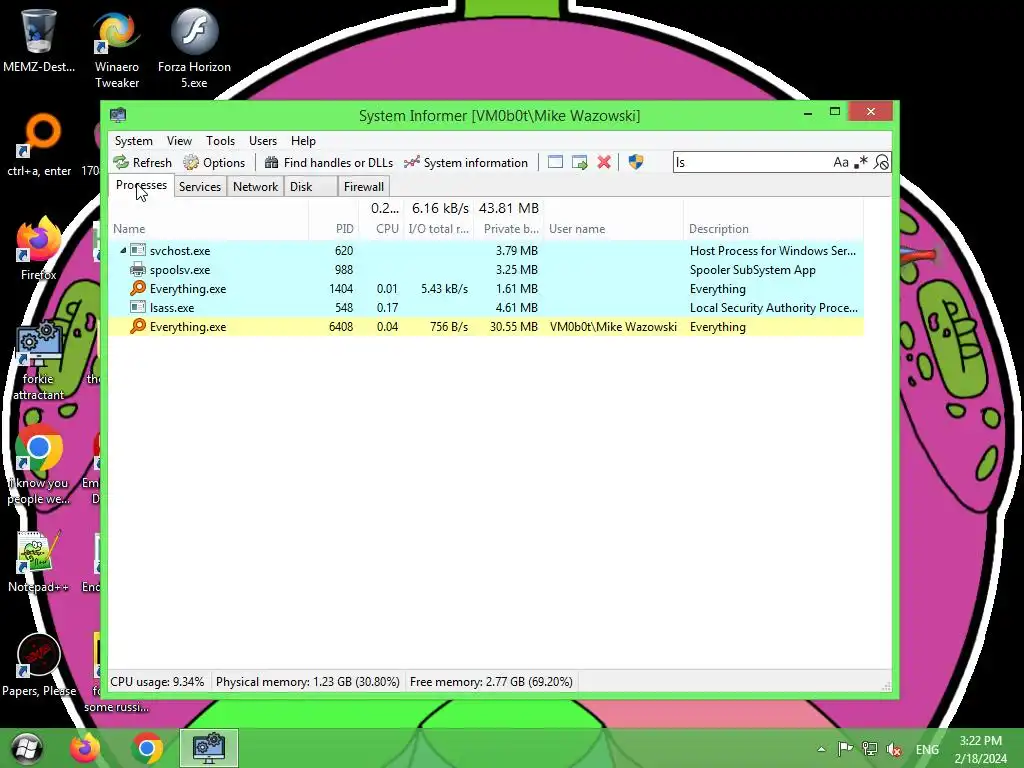Sort by the I/O total rate column
The image size is (1024, 768).
pyautogui.click(x=438, y=229)
